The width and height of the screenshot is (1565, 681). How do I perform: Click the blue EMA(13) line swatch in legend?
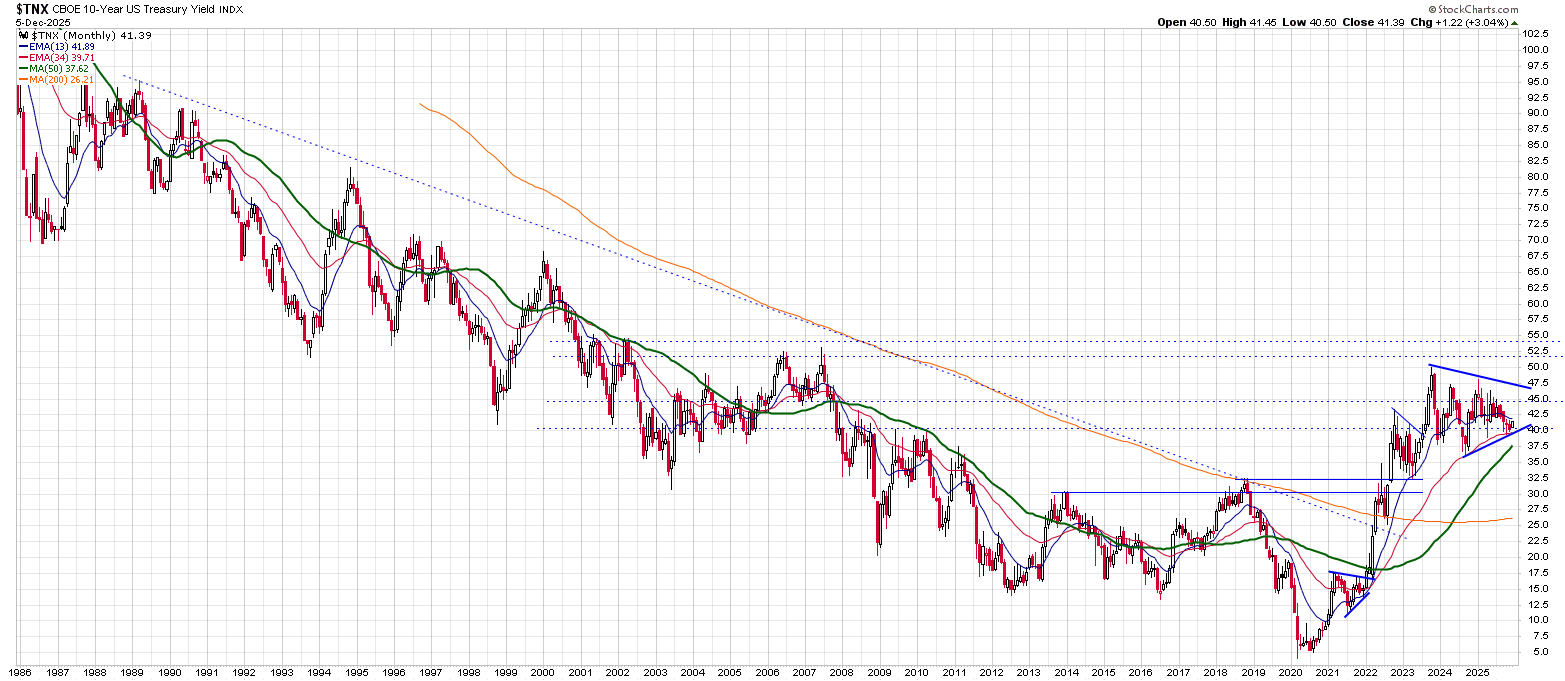(x=25, y=46)
